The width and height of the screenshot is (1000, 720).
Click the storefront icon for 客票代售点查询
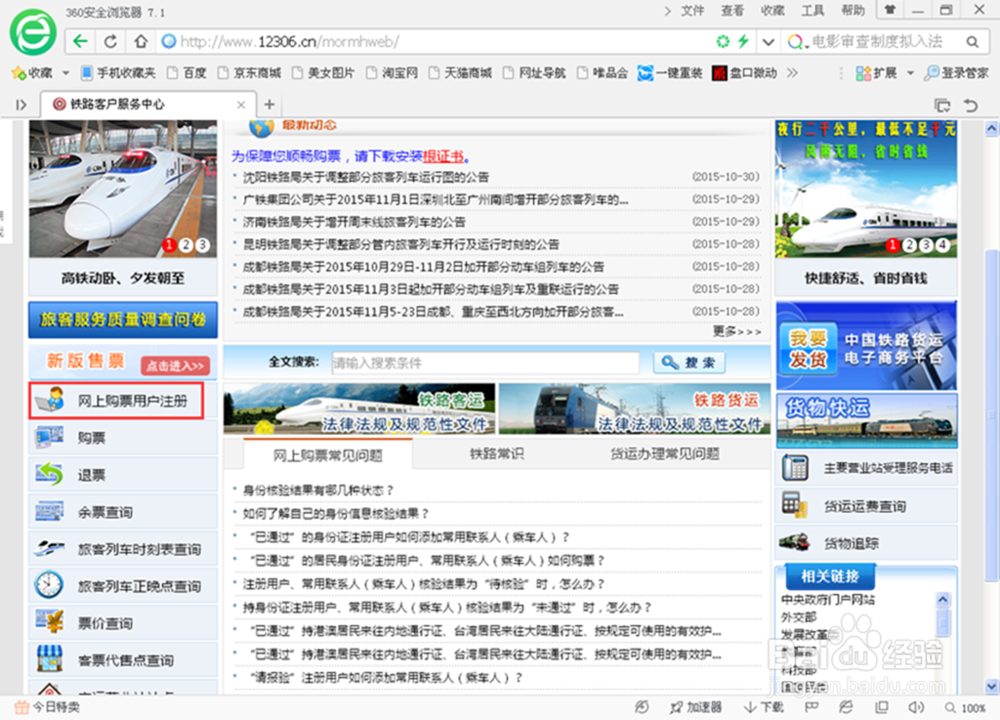pos(50,659)
